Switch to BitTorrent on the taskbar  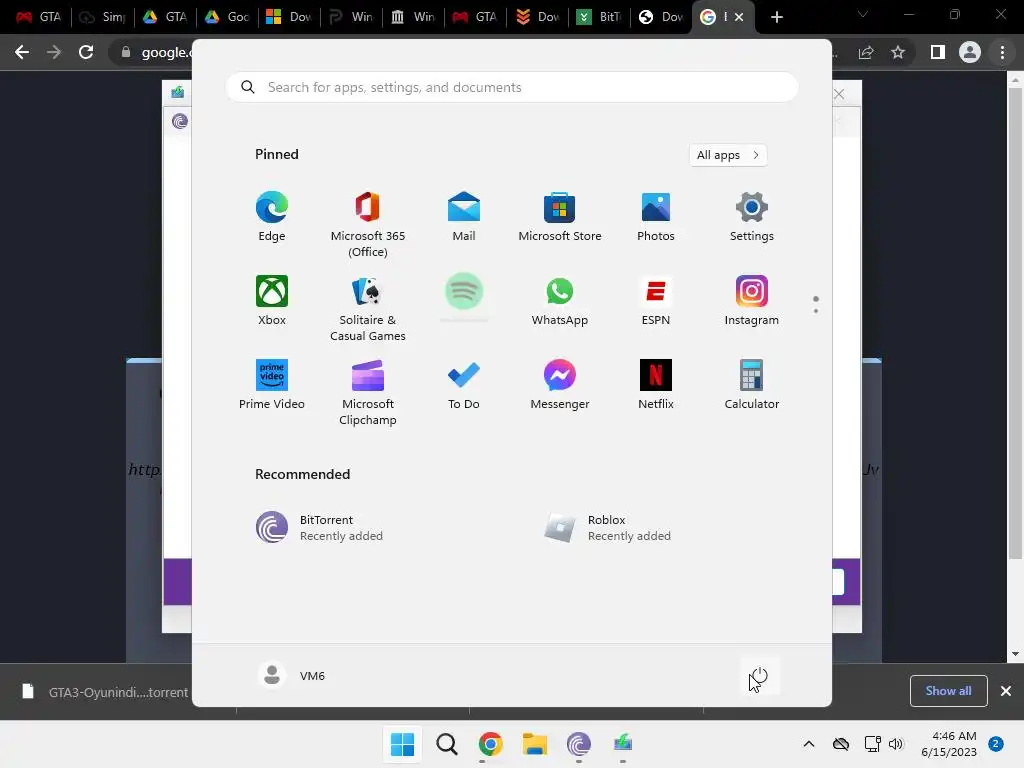[579, 744]
